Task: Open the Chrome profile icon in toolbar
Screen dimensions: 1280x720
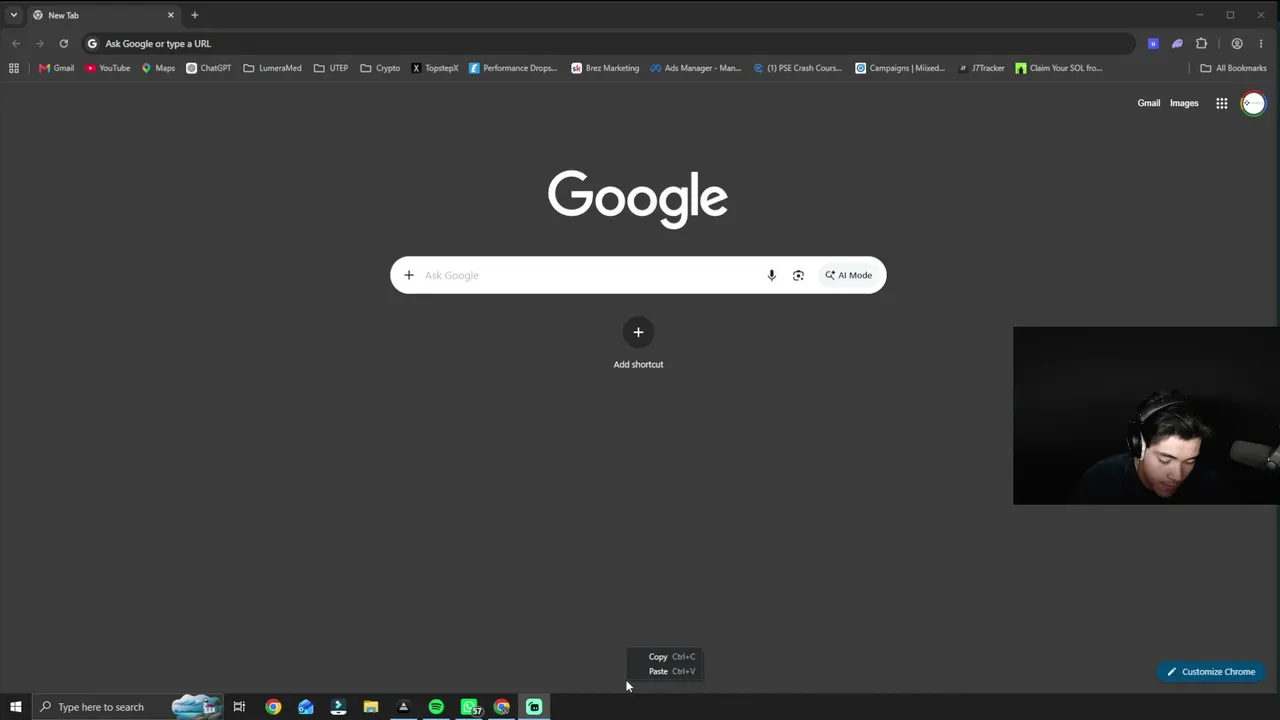Action: pyautogui.click(x=1237, y=43)
